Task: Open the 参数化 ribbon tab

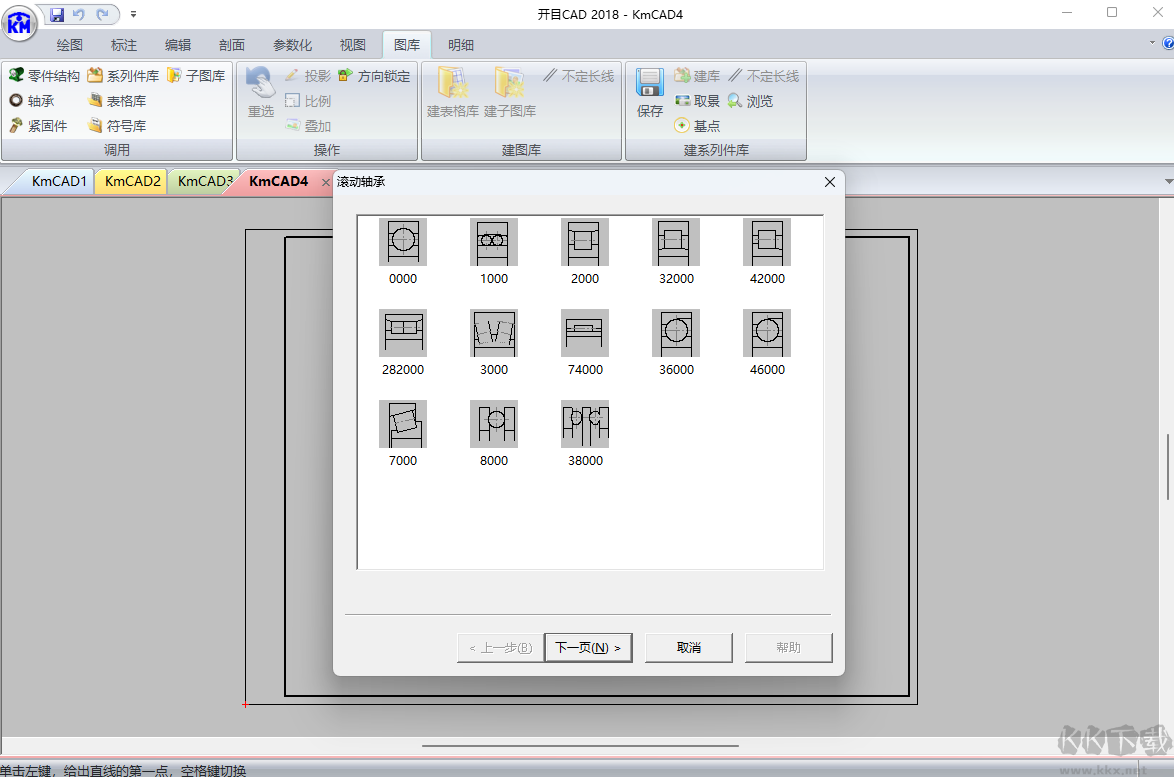Action: (292, 45)
